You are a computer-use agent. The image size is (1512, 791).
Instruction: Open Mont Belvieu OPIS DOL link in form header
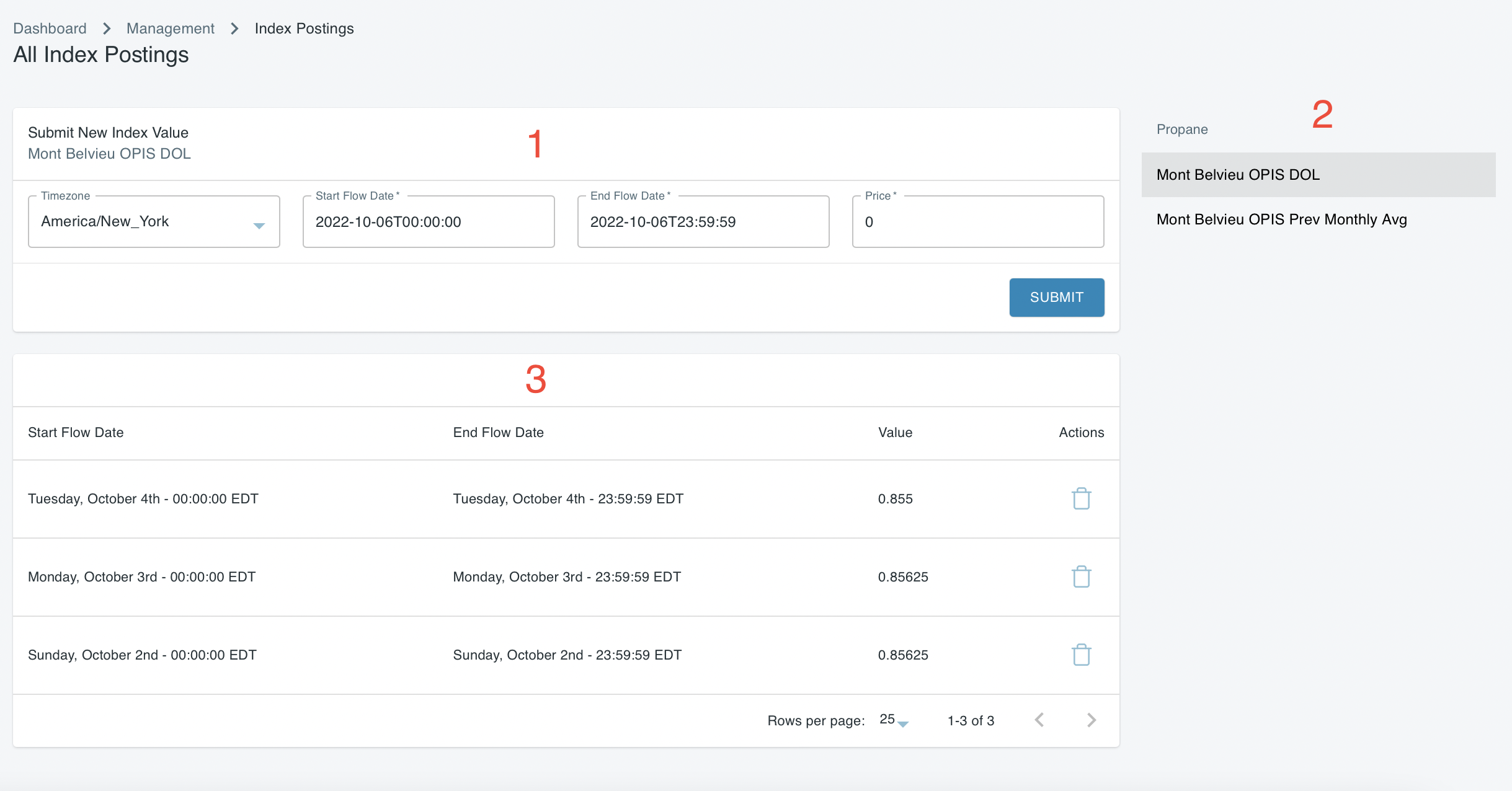[109, 153]
